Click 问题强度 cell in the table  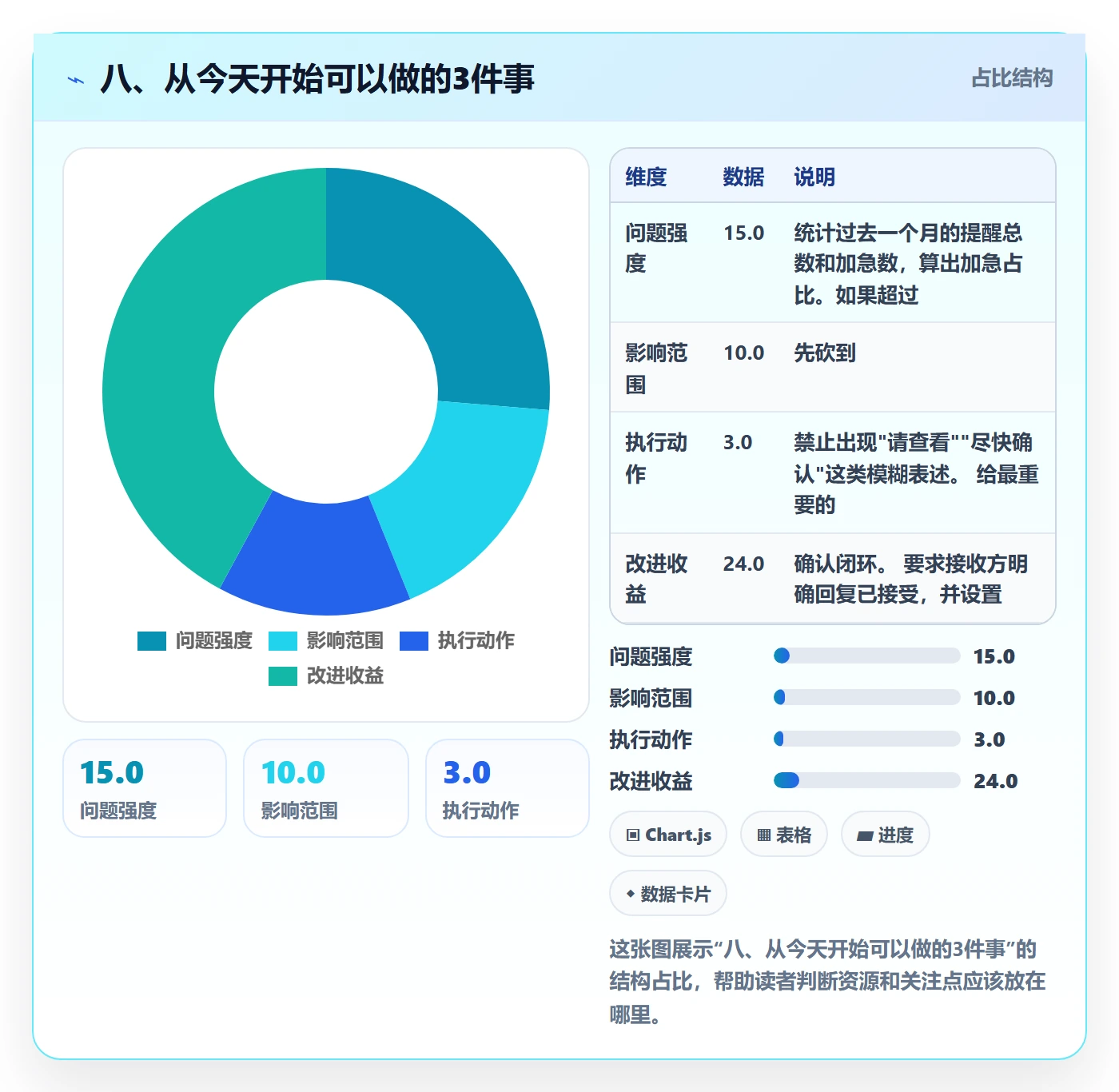pyautogui.click(x=656, y=248)
